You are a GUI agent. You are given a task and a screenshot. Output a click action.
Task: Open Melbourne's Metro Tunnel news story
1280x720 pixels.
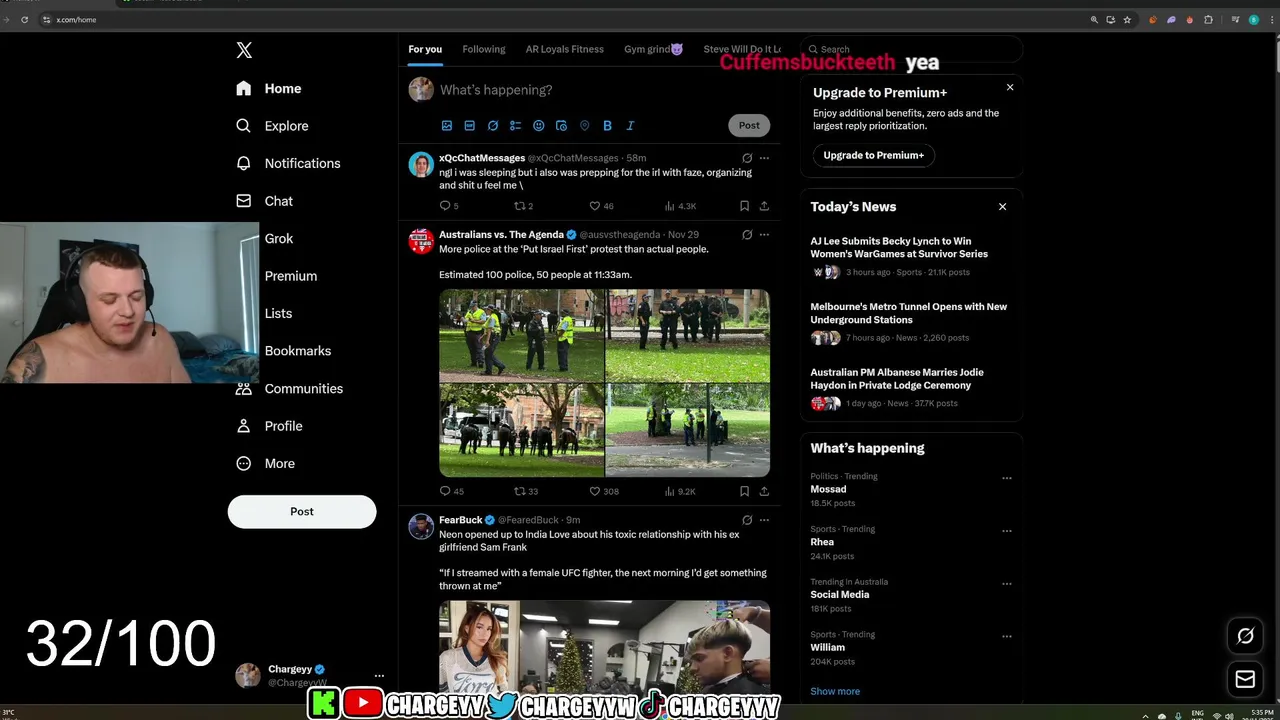coord(908,313)
